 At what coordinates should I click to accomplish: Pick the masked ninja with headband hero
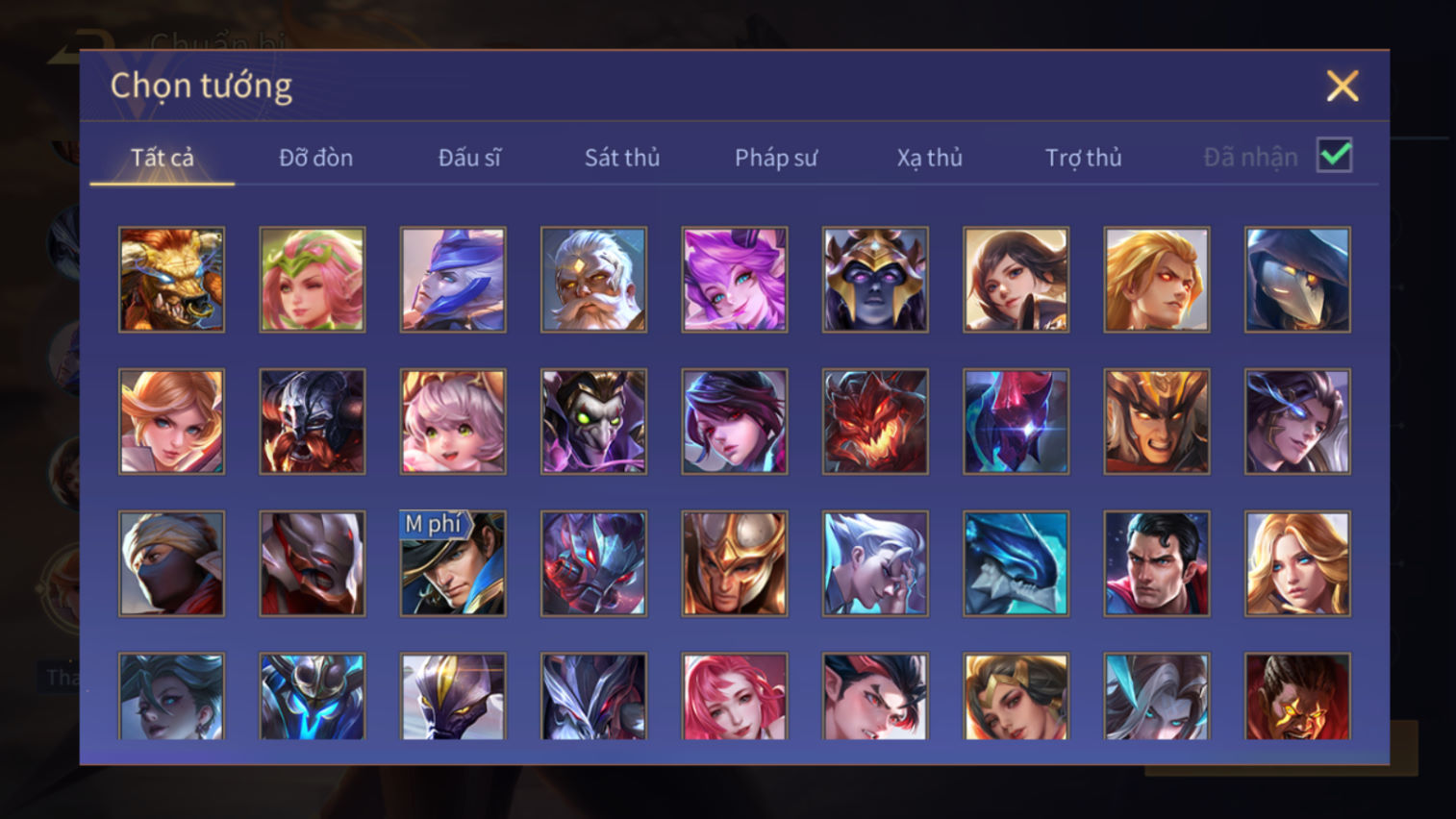(x=171, y=563)
